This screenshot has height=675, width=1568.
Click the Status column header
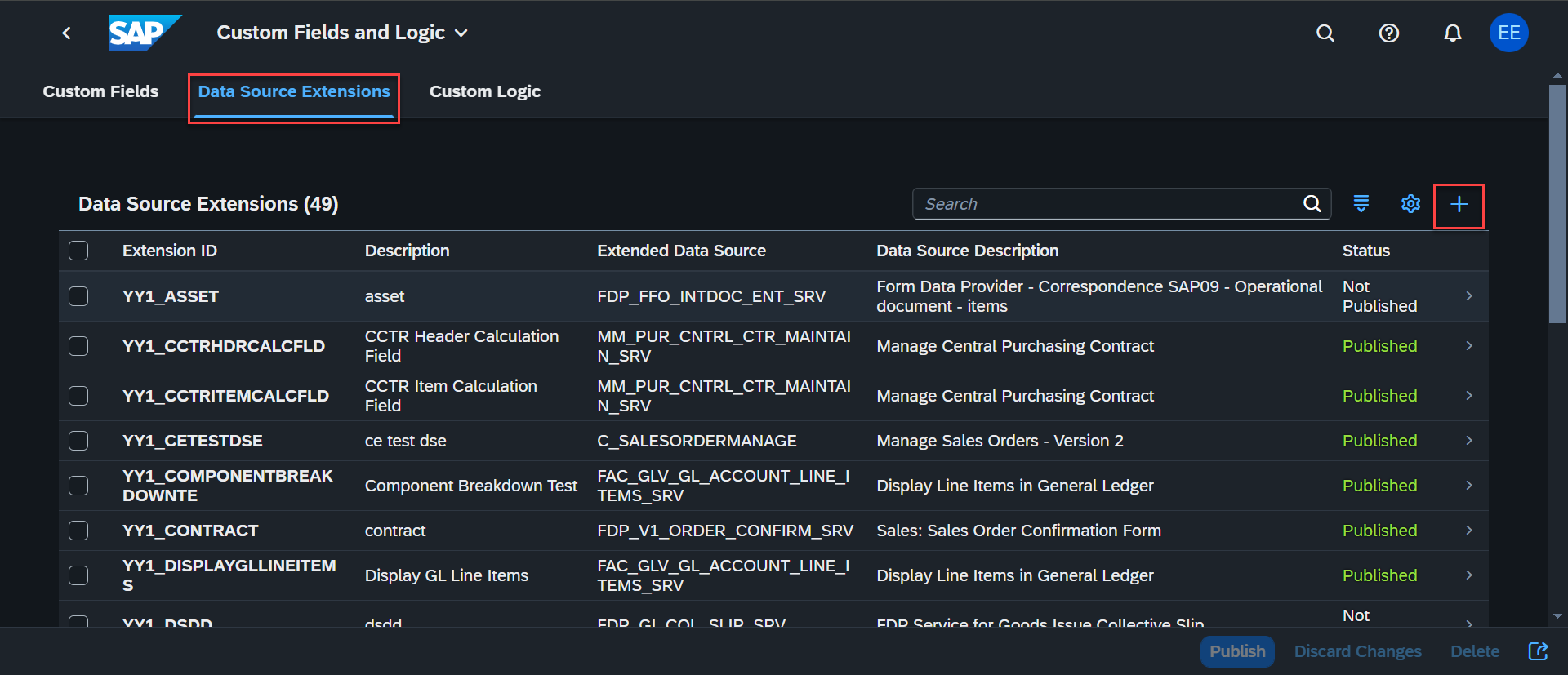[1366, 251]
